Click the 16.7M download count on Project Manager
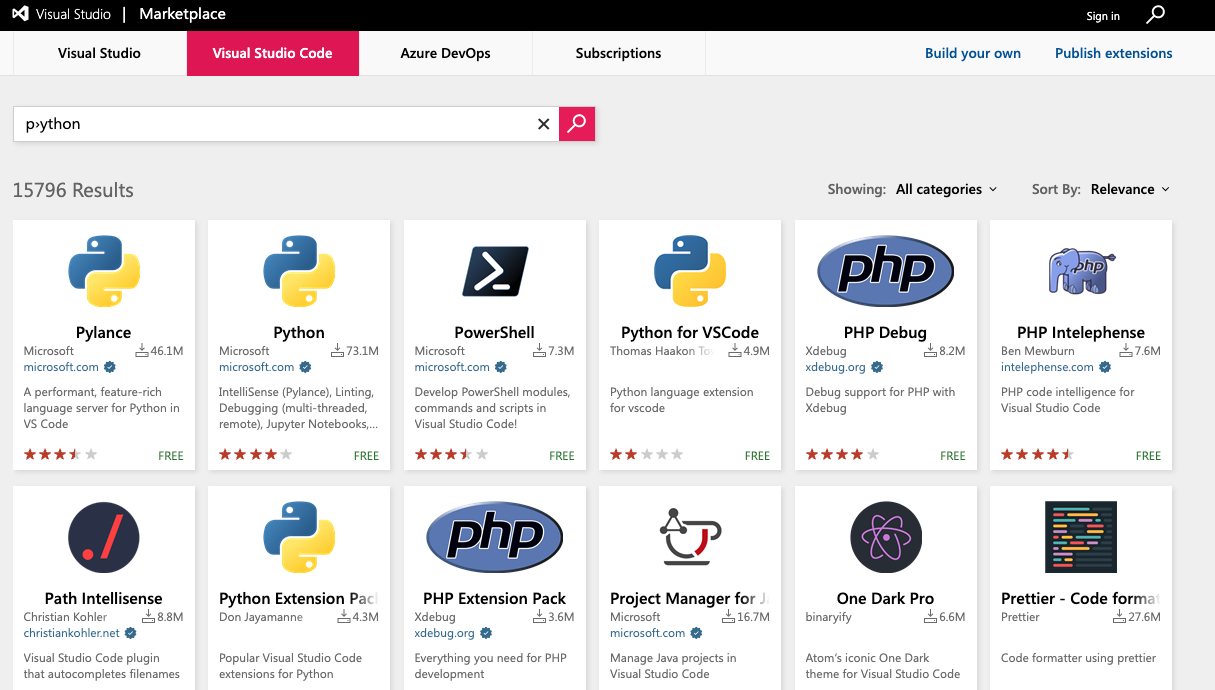1215x690 pixels. (752, 617)
